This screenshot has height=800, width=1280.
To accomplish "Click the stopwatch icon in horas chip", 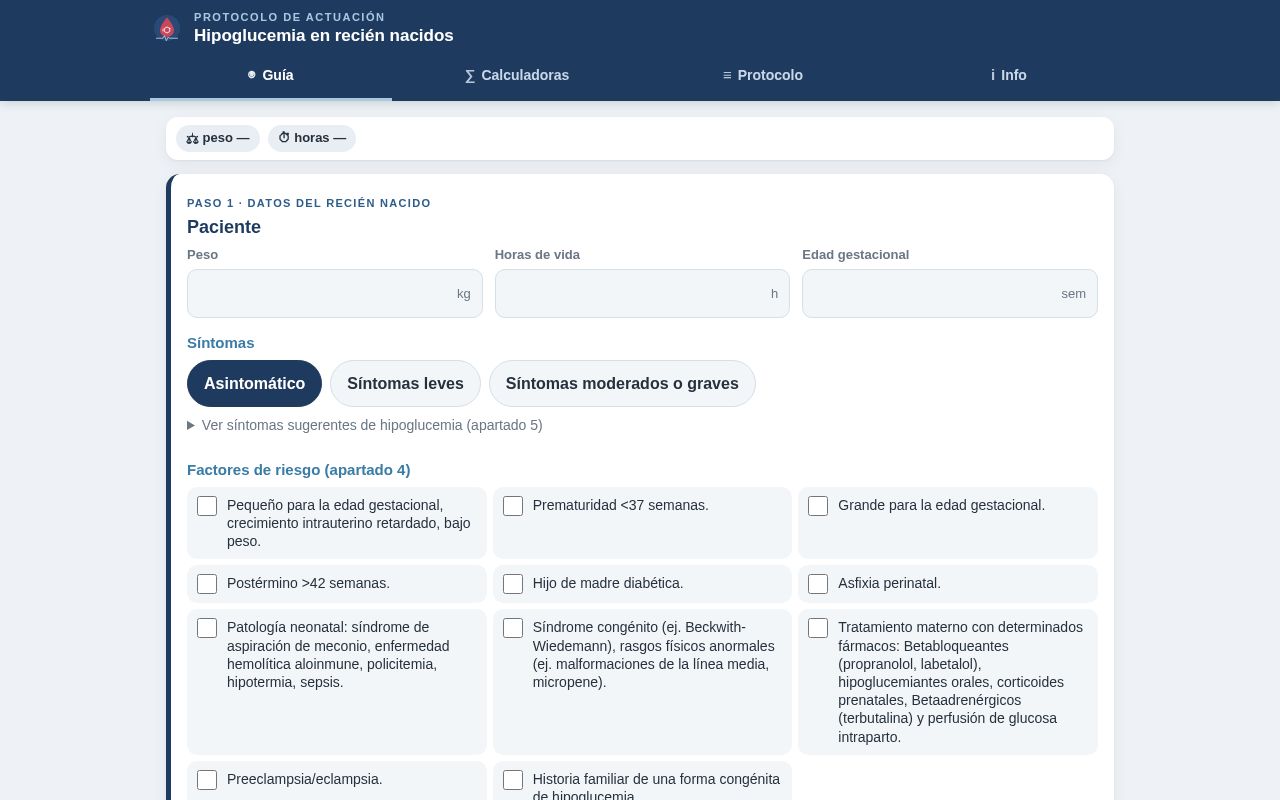I will click(284, 138).
